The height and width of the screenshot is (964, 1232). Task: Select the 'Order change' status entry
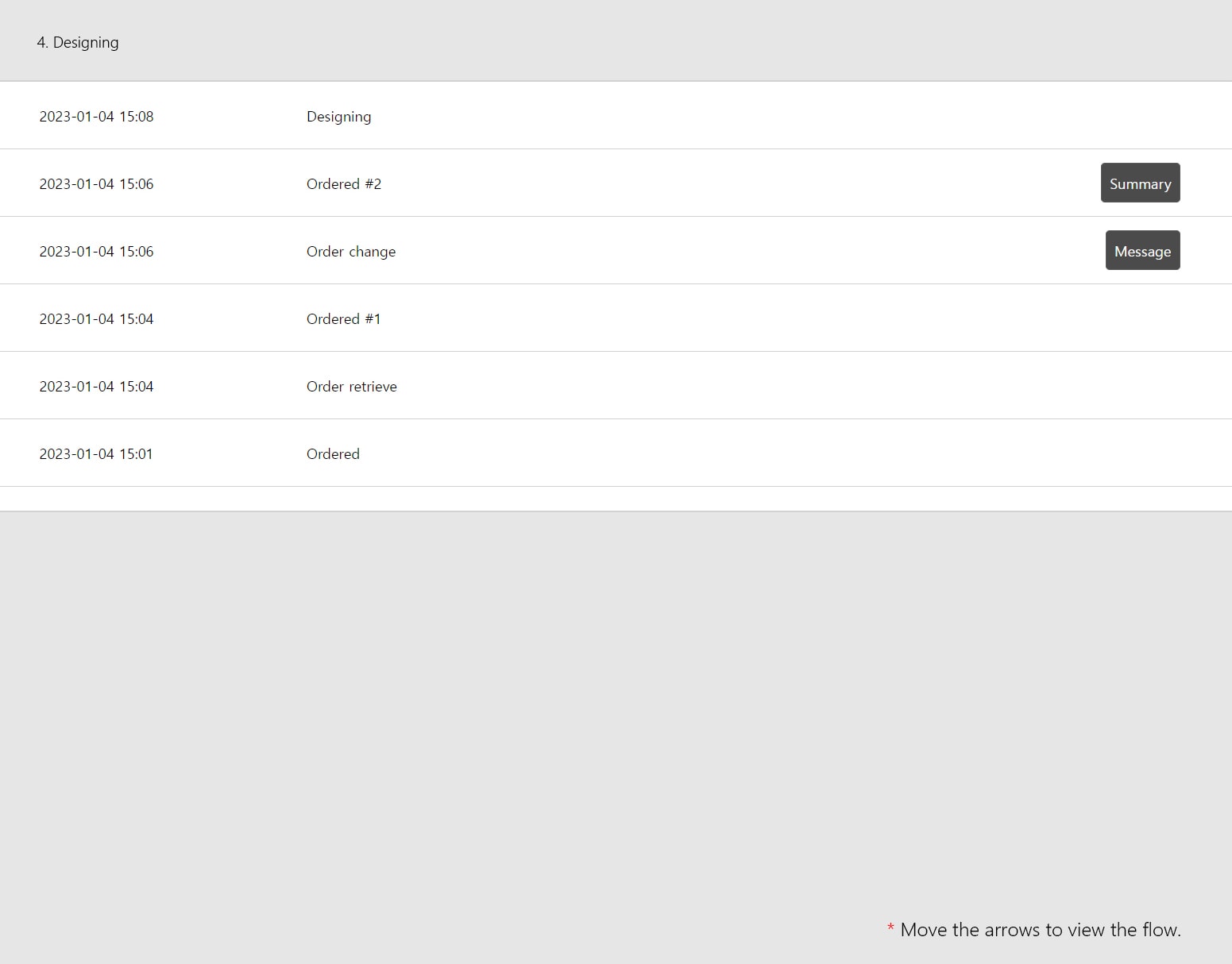point(351,252)
